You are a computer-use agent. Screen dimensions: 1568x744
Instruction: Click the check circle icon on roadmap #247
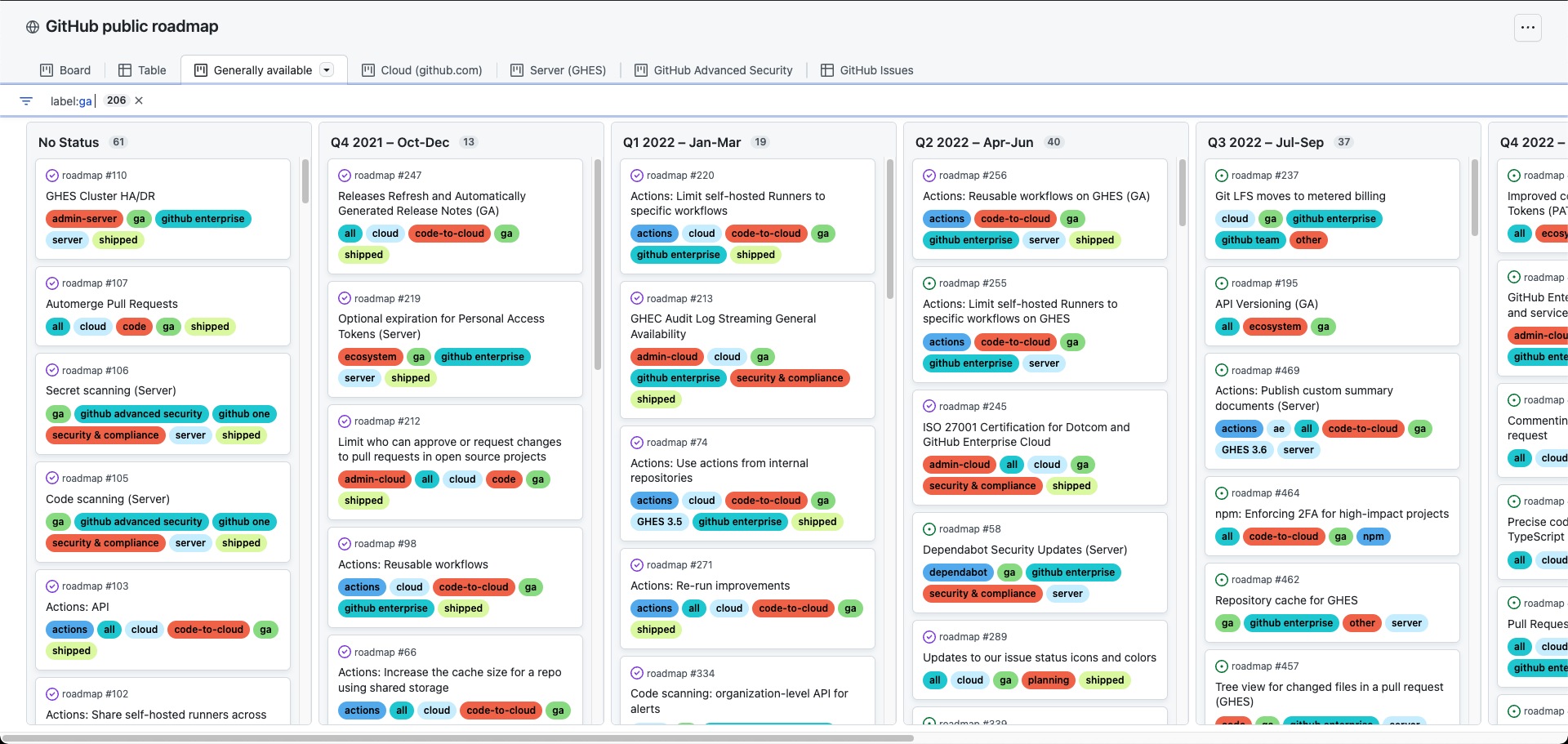(x=345, y=175)
